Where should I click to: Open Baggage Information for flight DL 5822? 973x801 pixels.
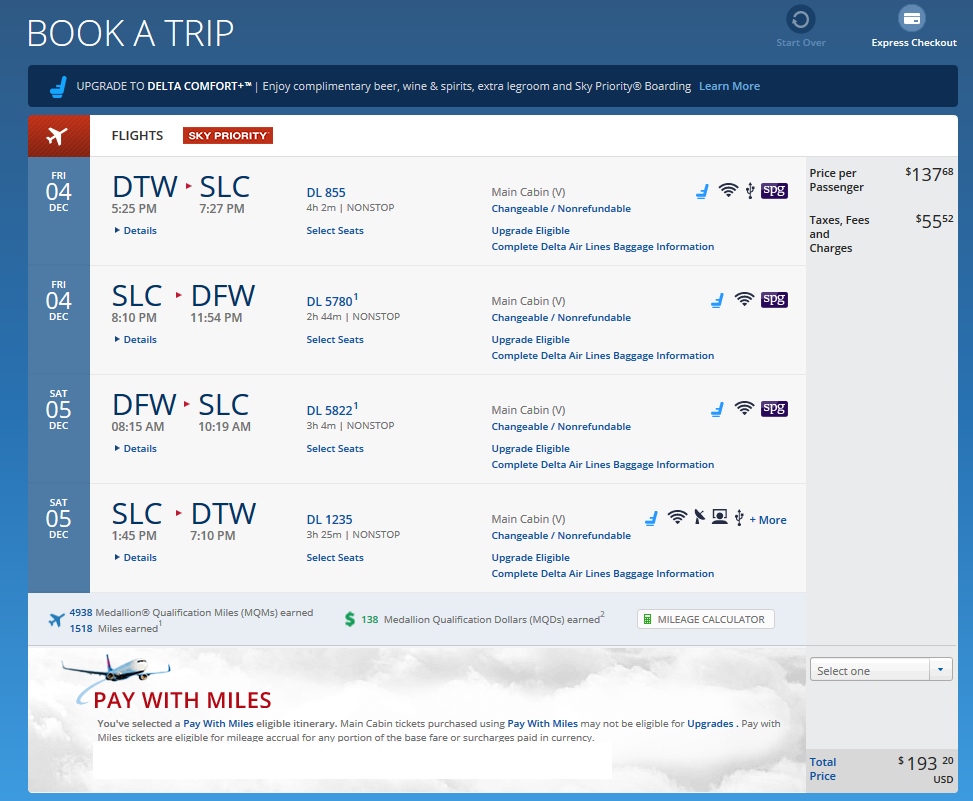tap(602, 465)
